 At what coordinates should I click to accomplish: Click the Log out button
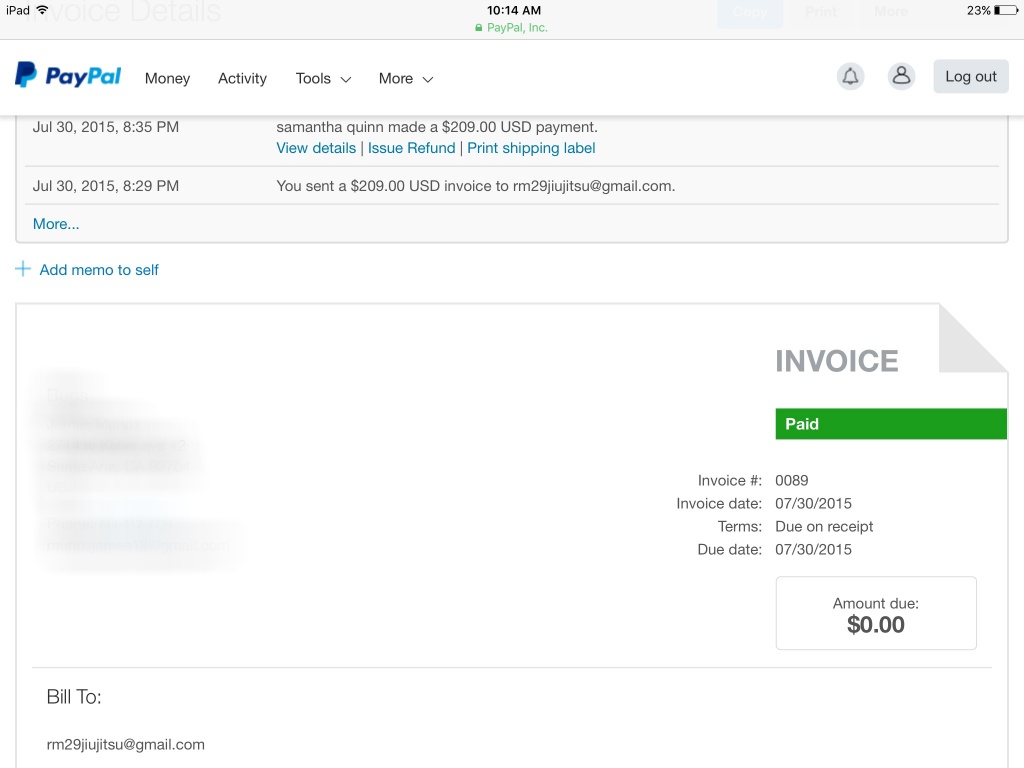tap(971, 76)
